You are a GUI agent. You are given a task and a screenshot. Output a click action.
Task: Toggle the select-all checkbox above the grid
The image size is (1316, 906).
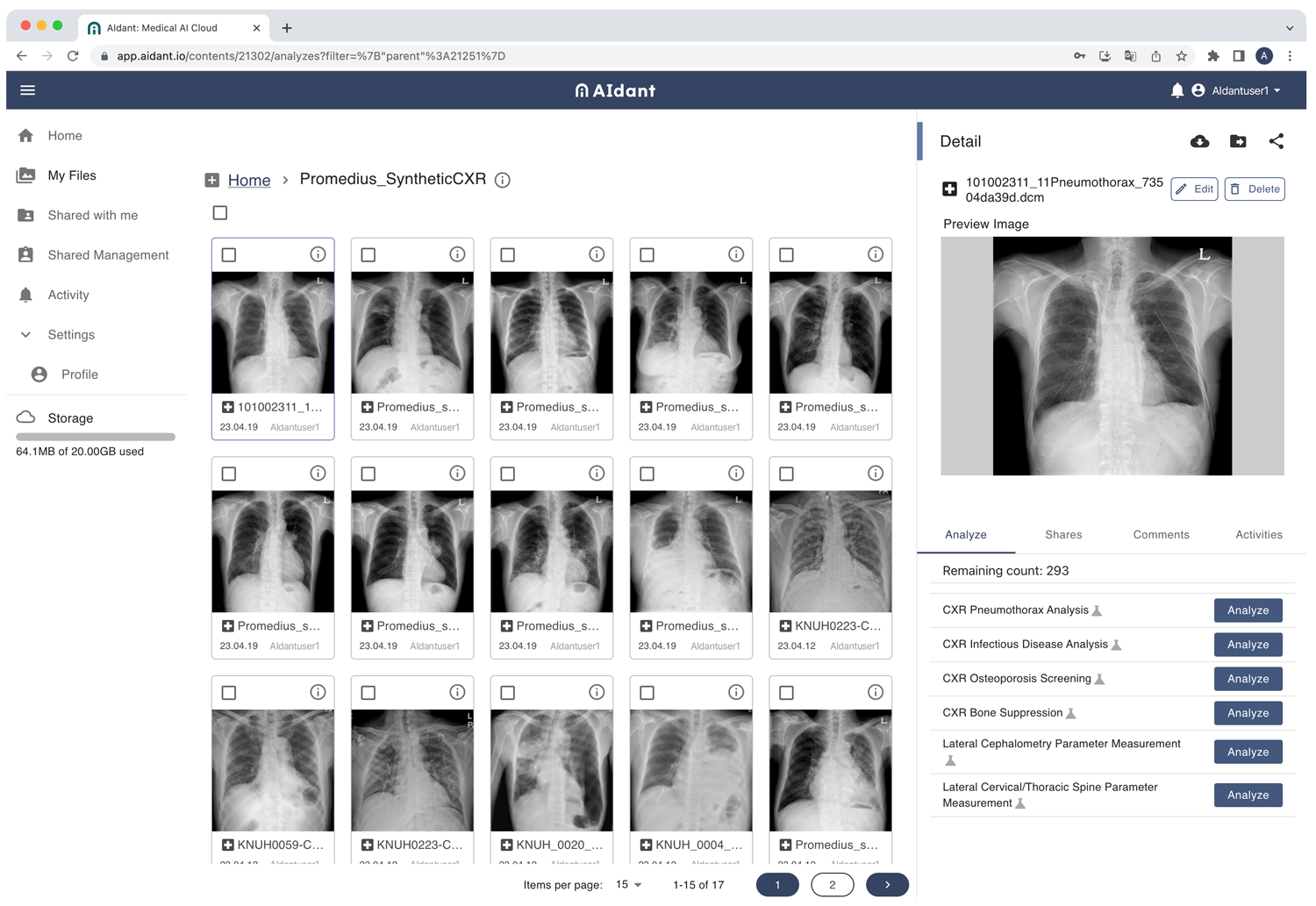[220, 213]
